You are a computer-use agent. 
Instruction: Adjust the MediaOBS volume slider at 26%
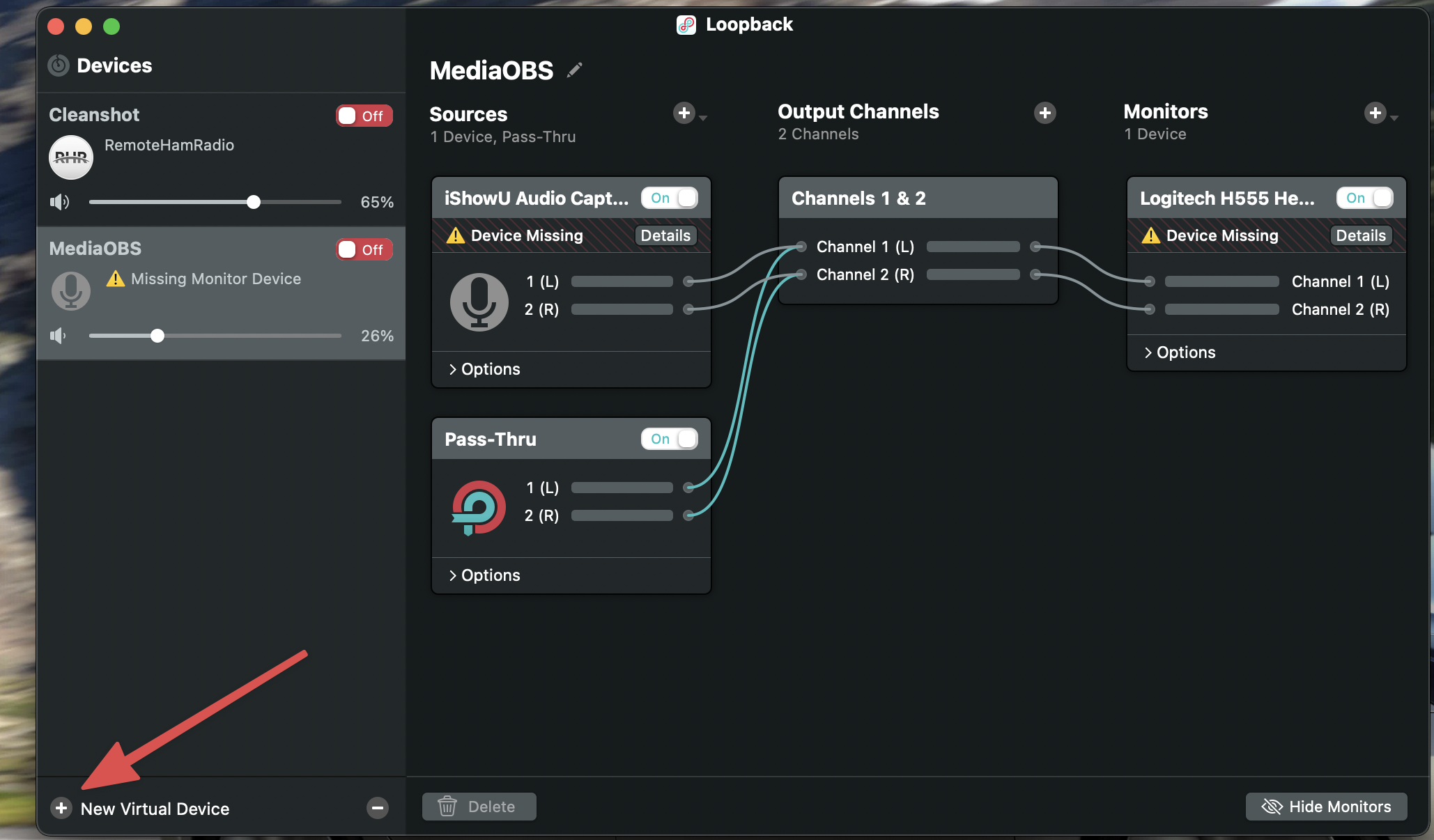[157, 336]
